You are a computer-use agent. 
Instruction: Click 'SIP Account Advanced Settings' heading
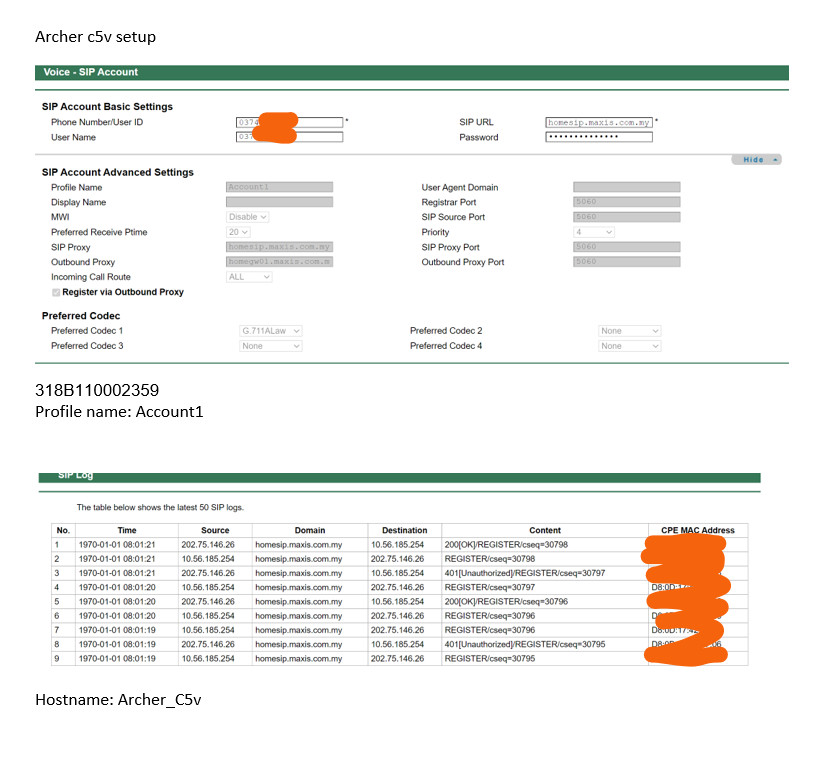[x=118, y=172]
